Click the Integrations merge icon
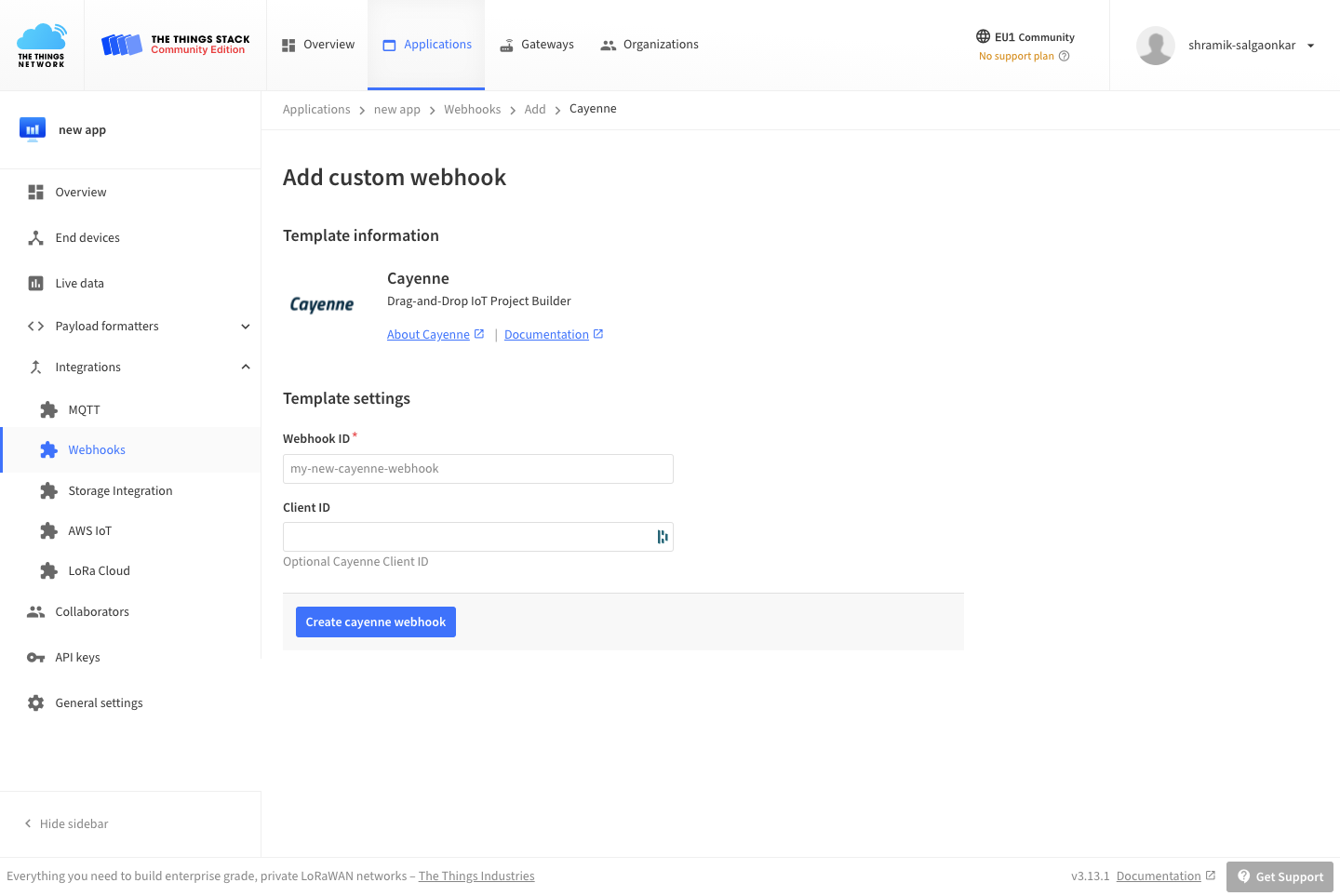This screenshot has width=1340, height=896. point(35,367)
